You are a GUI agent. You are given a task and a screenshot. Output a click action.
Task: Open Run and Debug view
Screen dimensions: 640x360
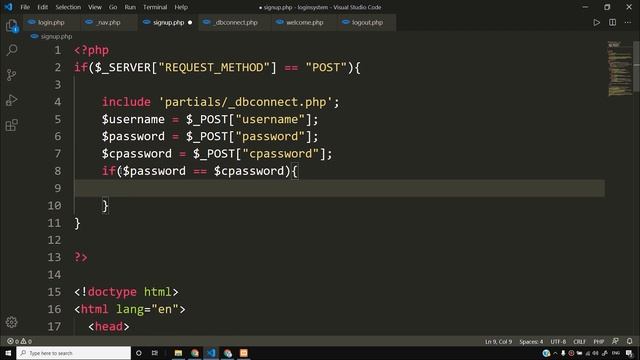[x=12, y=100]
